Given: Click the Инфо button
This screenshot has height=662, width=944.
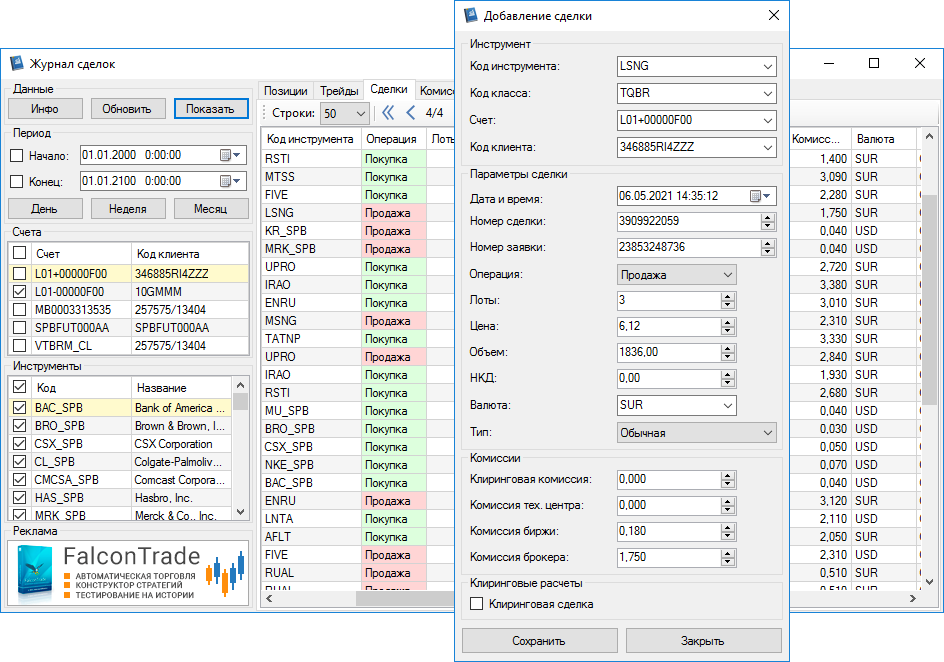Looking at the screenshot, I should 45,109.
